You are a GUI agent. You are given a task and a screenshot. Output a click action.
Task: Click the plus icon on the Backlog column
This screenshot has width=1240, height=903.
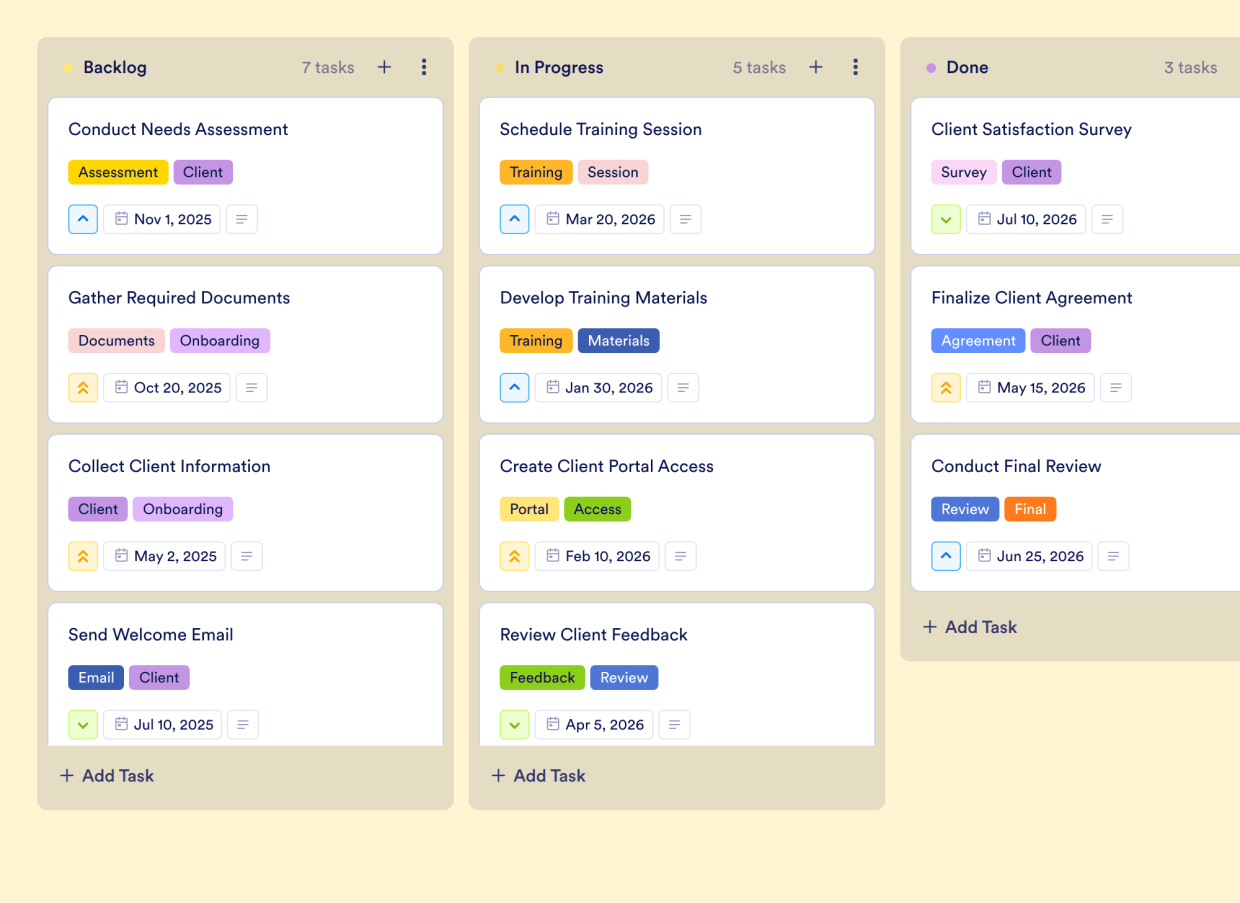[384, 67]
